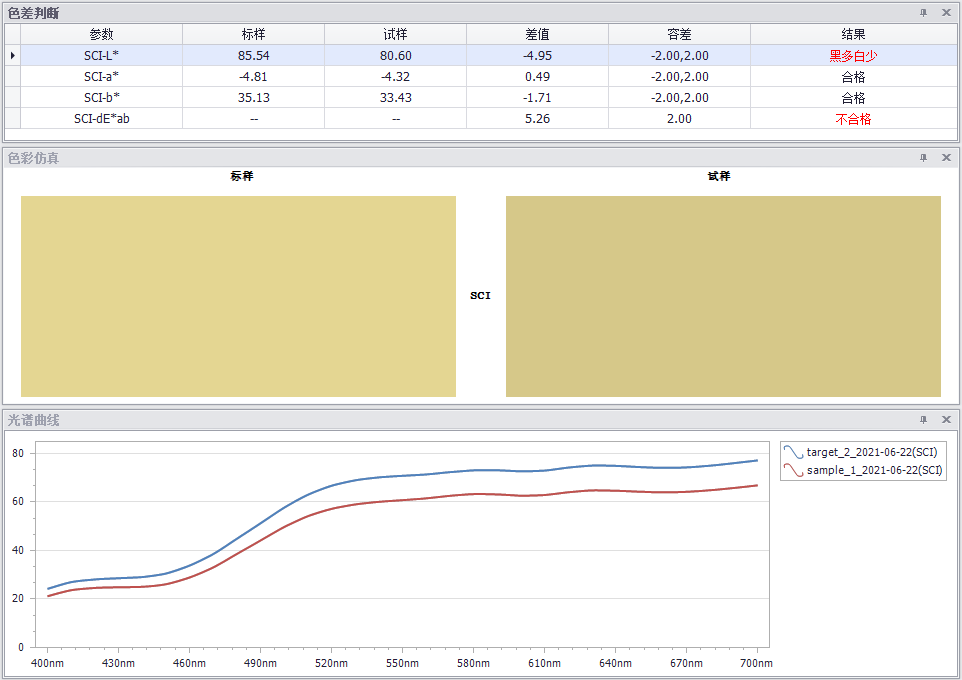The height and width of the screenshot is (680, 962).
Task: Click the 标样 column header
Action: 253,34
